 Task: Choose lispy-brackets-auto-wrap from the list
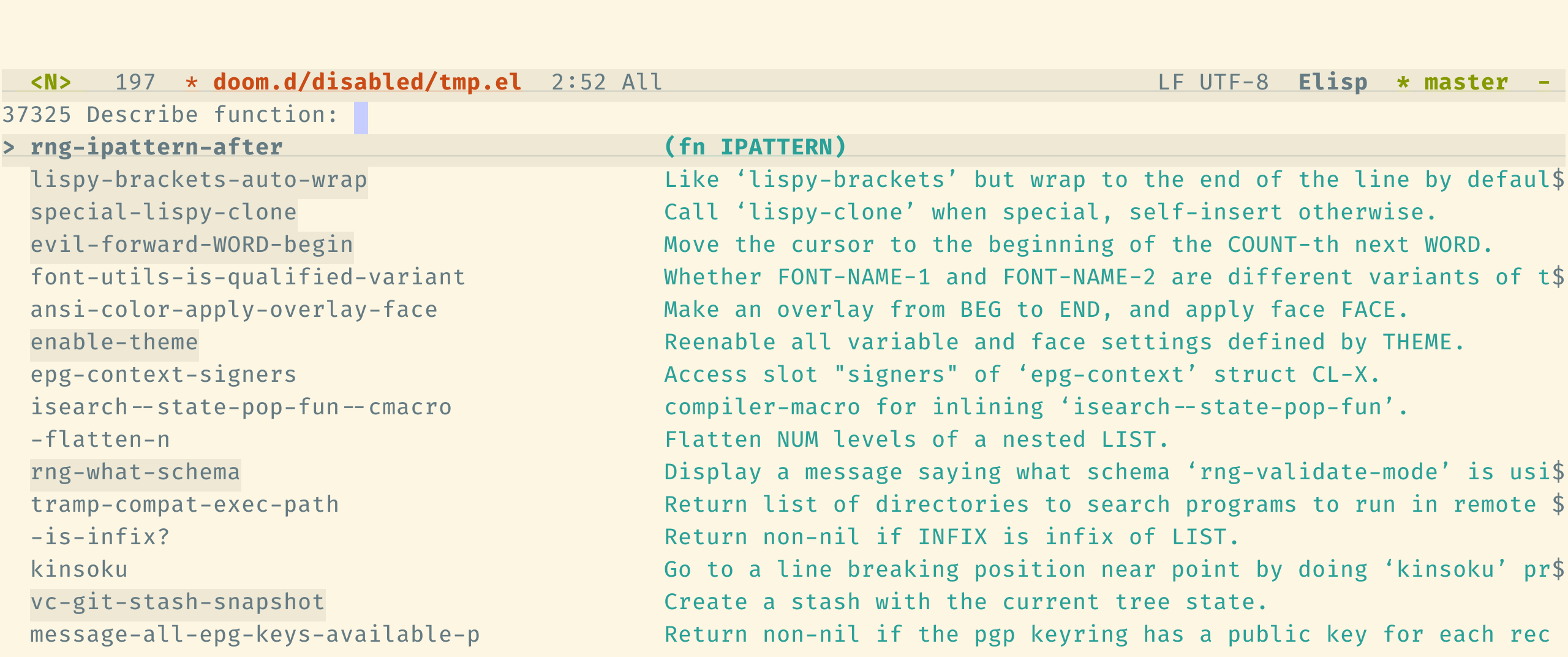[198, 180]
